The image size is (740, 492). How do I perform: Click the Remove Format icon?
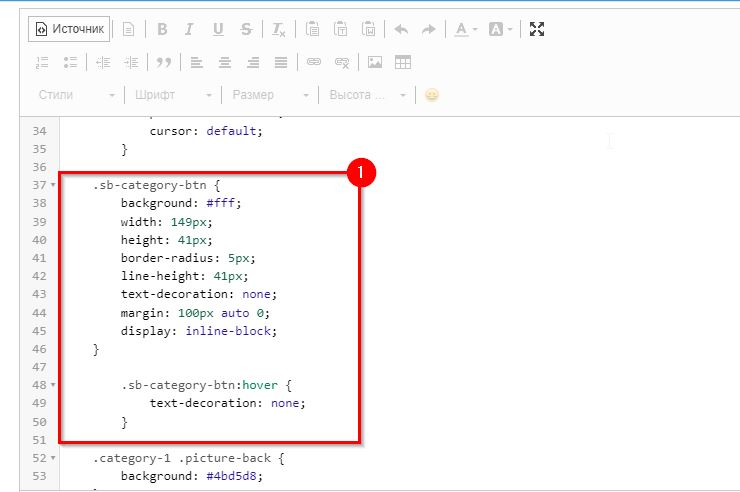tap(278, 30)
